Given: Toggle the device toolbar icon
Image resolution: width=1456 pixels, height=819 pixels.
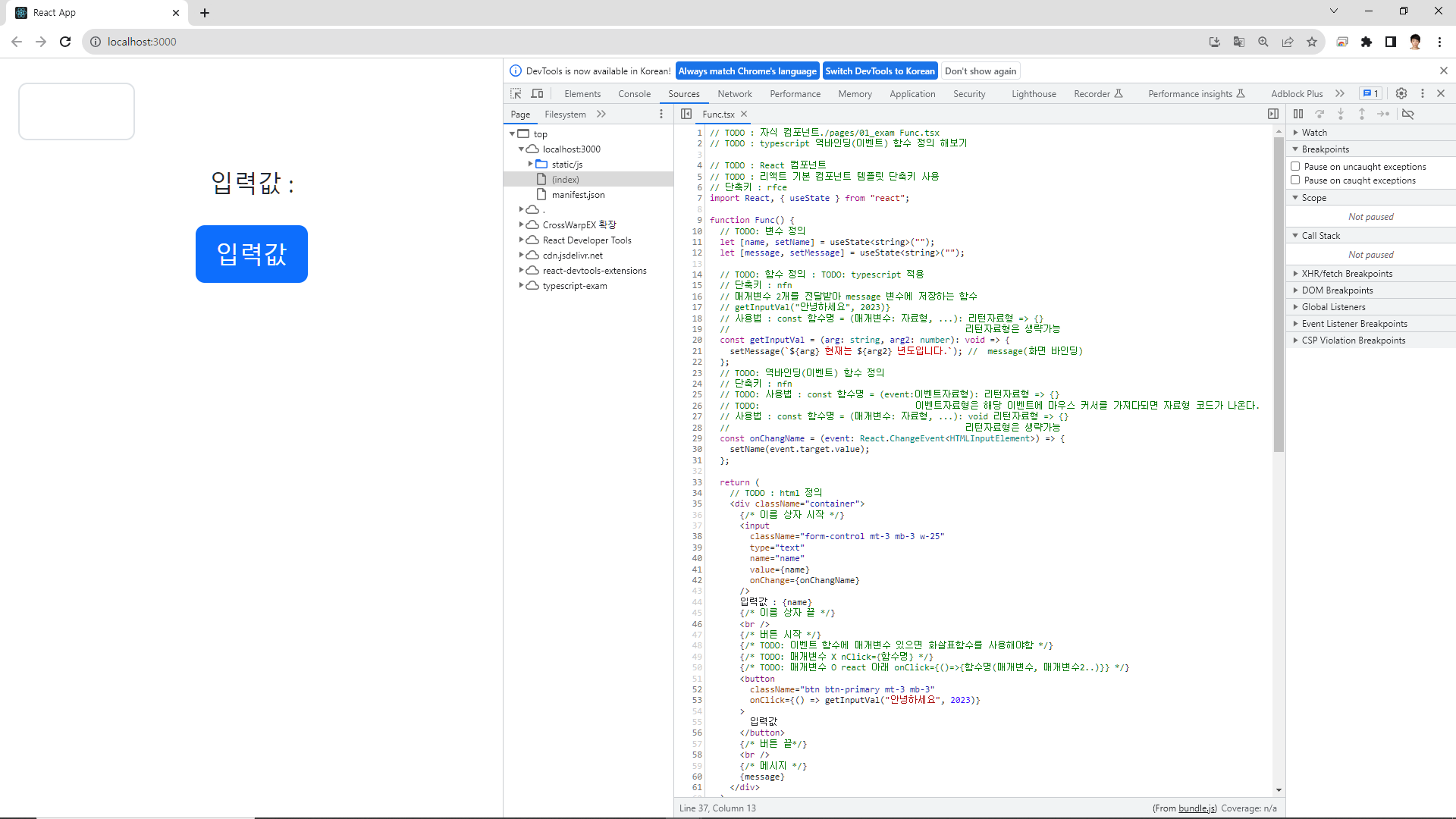Looking at the screenshot, I should [537, 93].
